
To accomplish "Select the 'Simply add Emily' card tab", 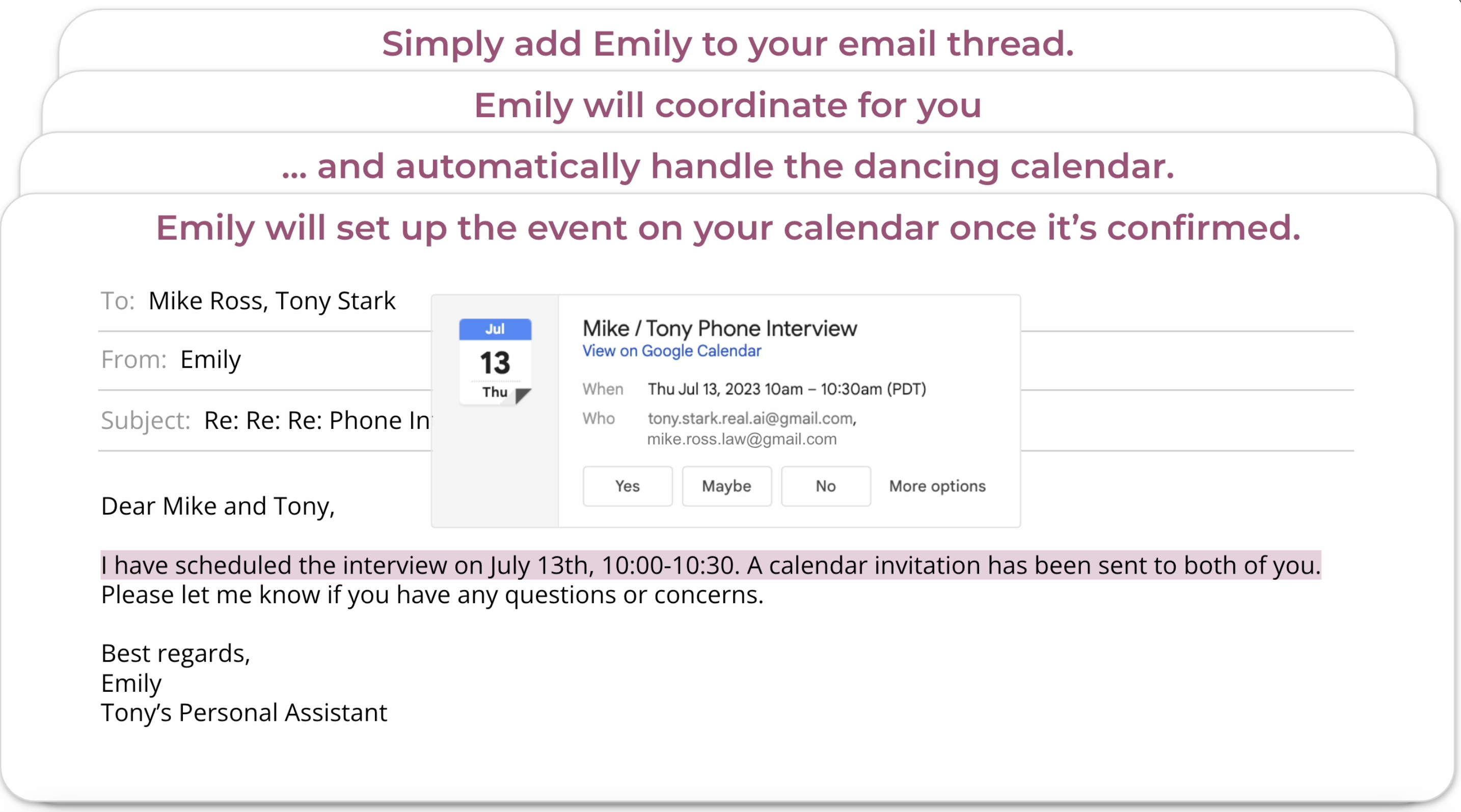I will [x=727, y=44].
